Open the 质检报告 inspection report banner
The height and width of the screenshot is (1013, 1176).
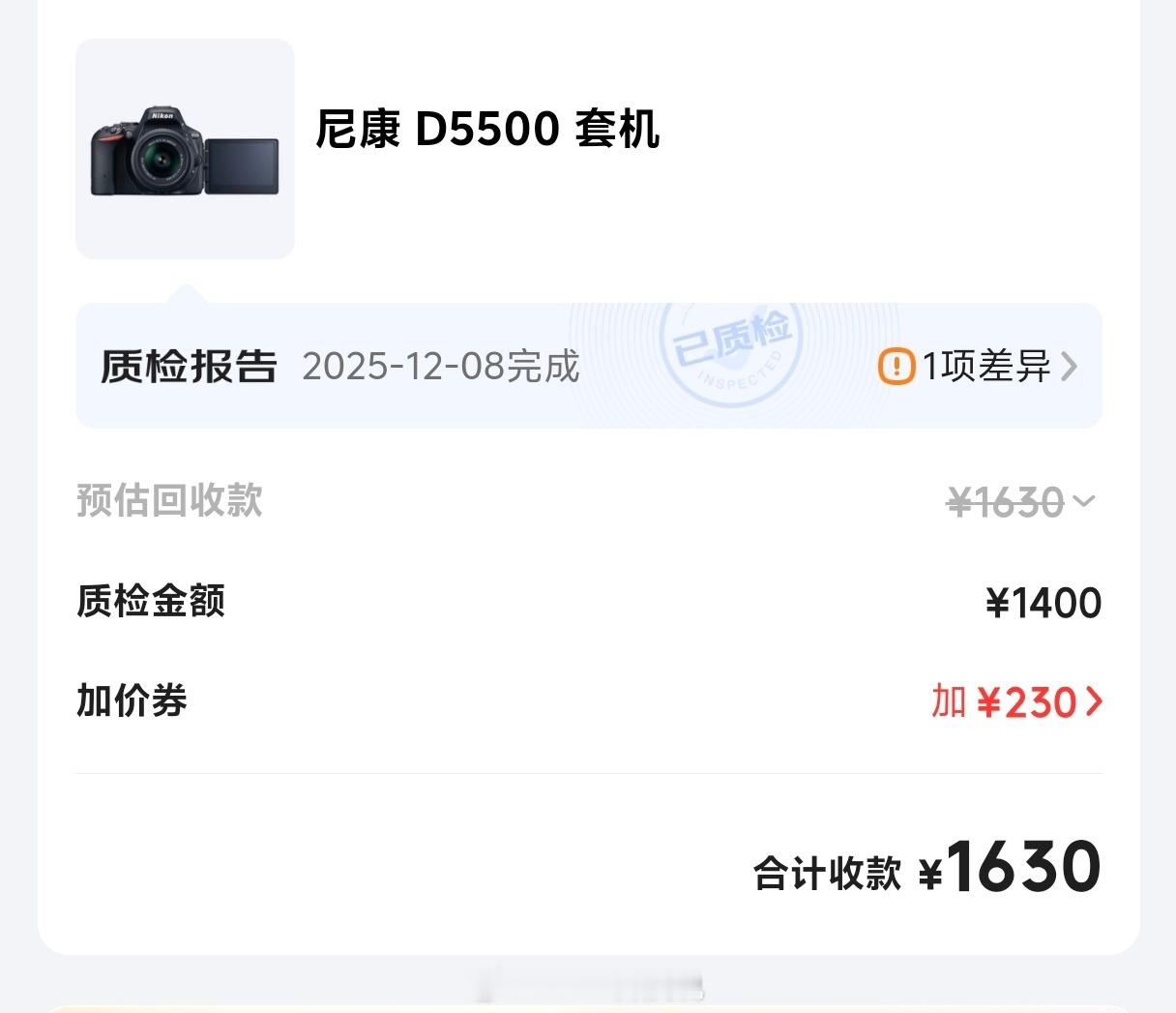[x=589, y=366]
